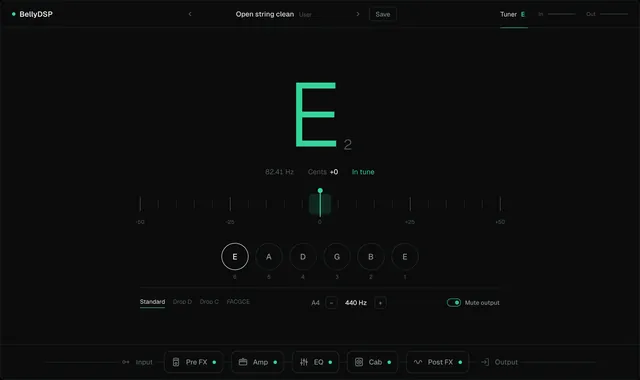Toggle the Amp power dot

275,362
